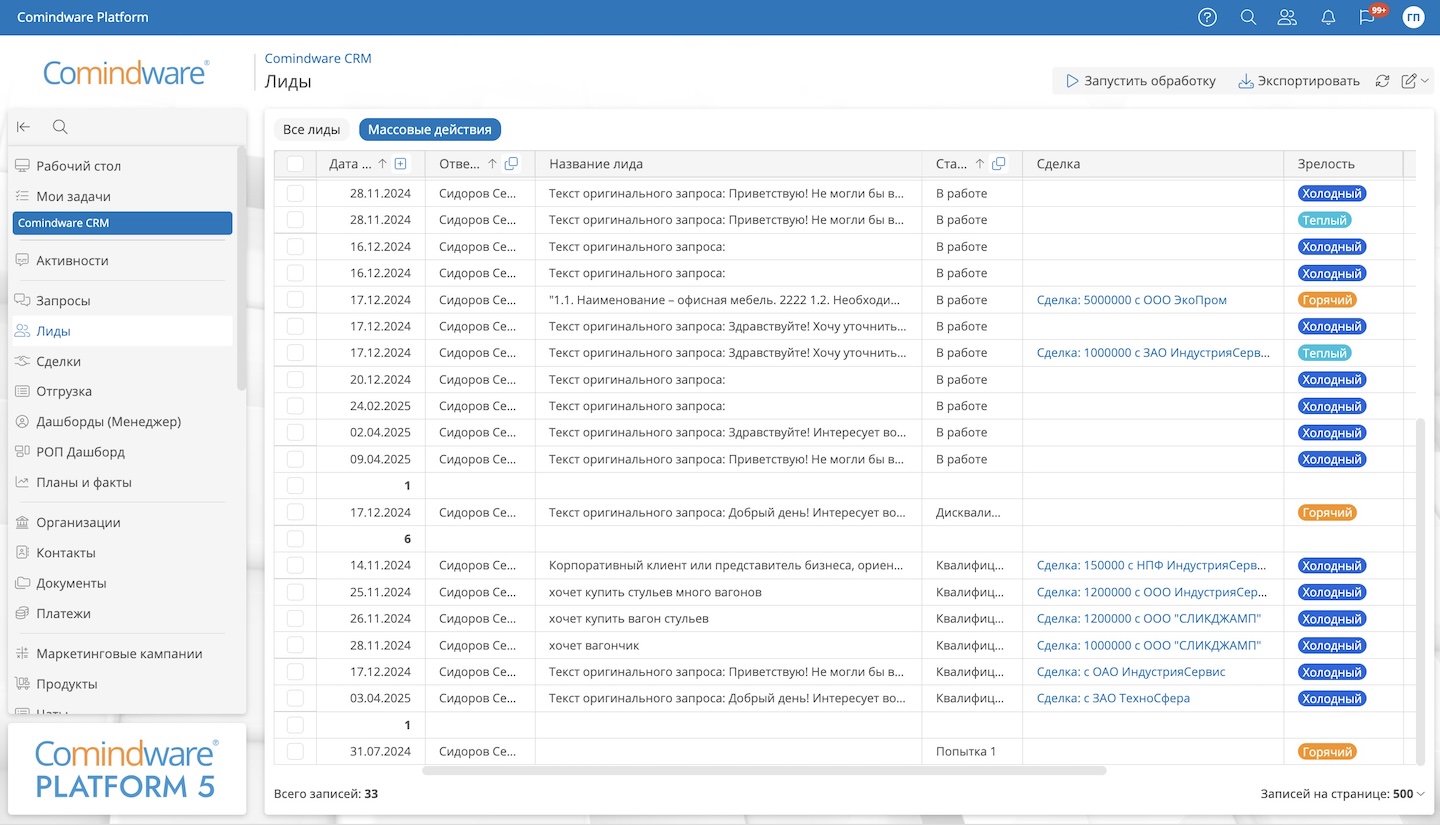
Task: Check the row dated 14.11.2024
Action: 295,565
